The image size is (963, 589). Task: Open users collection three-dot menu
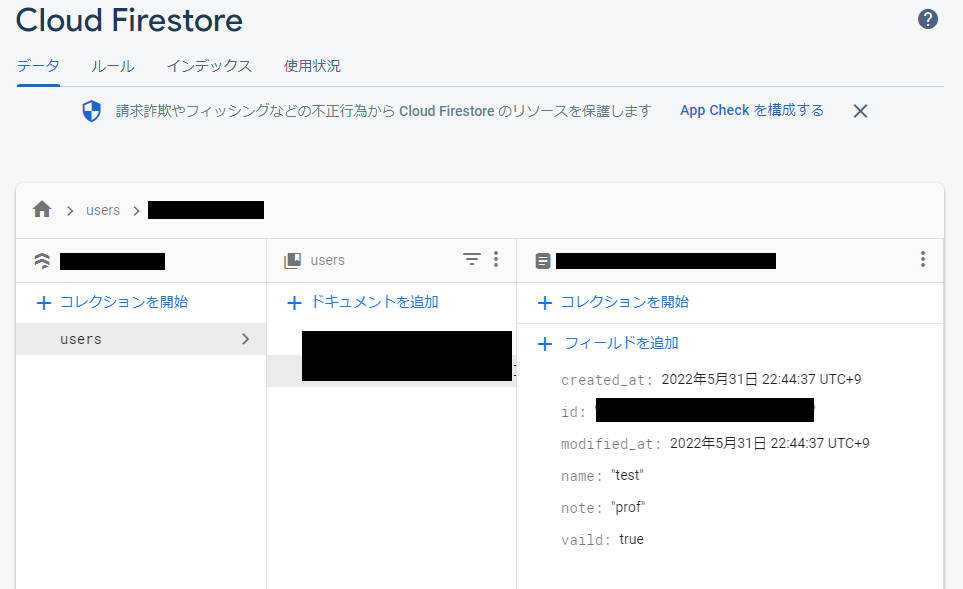(x=496, y=259)
